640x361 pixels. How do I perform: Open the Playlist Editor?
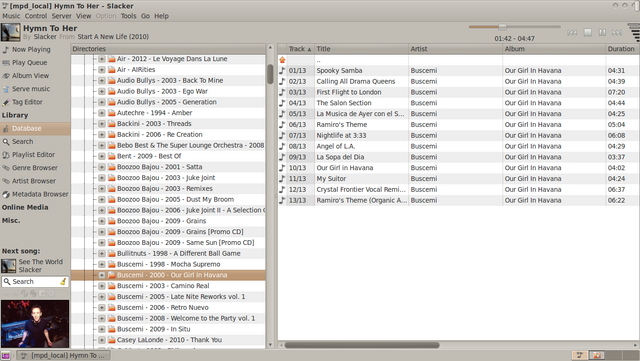coord(33,154)
